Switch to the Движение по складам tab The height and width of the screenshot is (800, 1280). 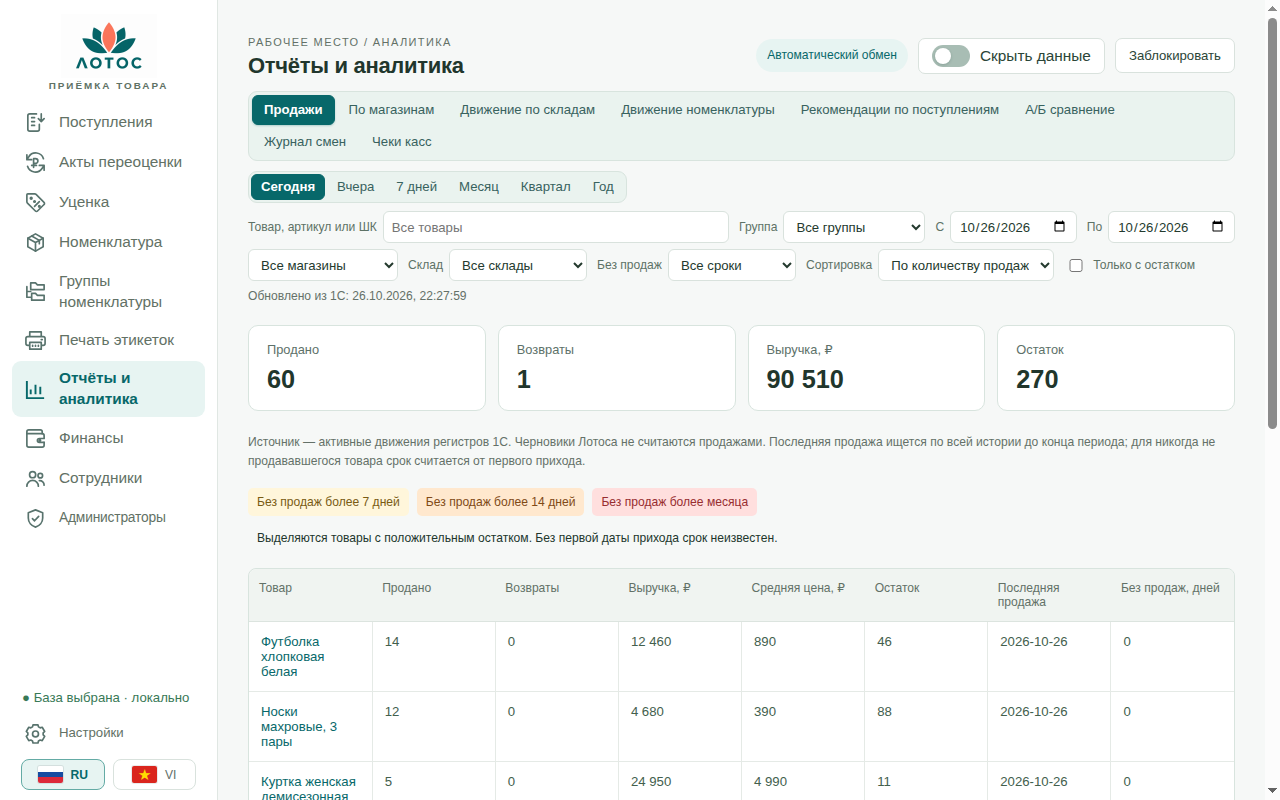[528, 110]
